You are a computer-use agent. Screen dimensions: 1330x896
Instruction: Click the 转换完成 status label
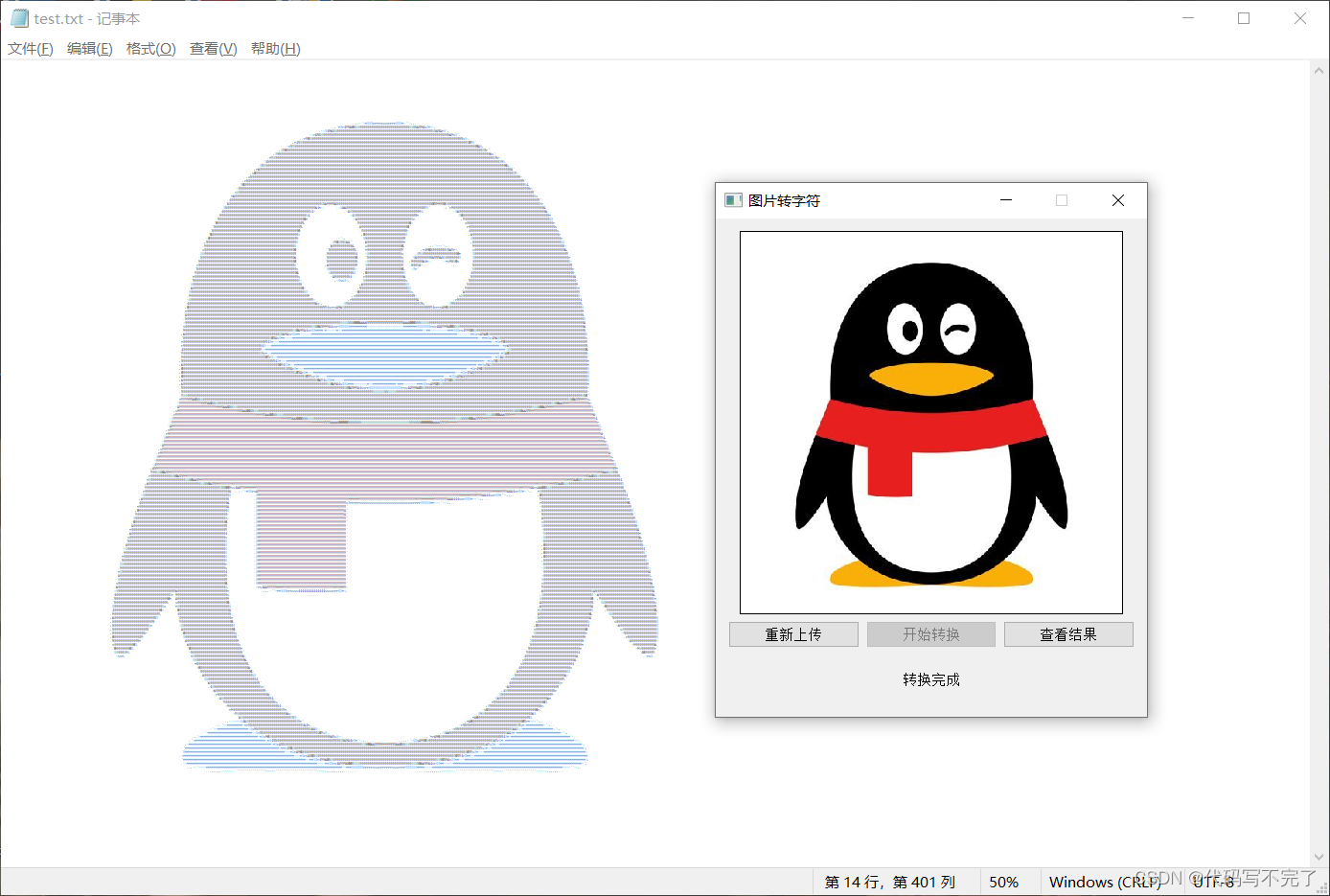(931, 679)
